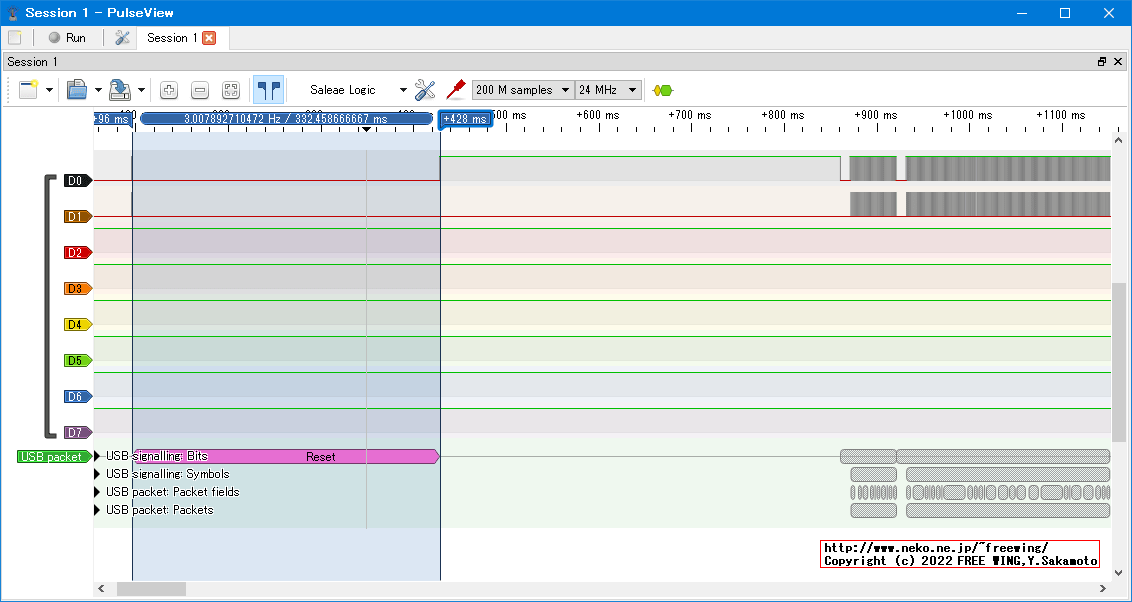1132x602 pixels.
Task: Click the zoom out icon
Action: pos(200,90)
